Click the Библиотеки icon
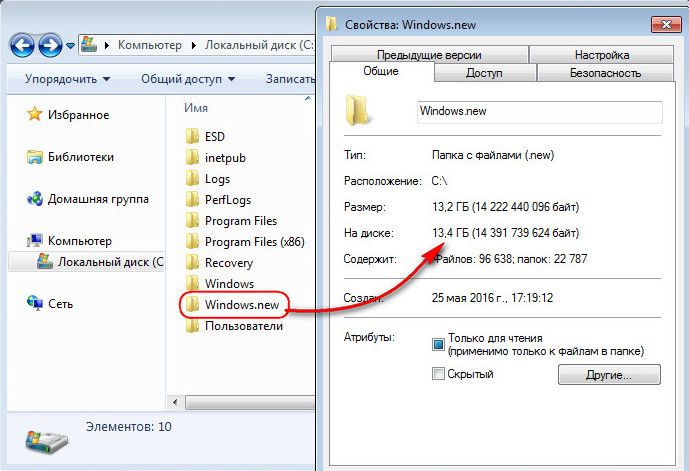 (x=34, y=156)
